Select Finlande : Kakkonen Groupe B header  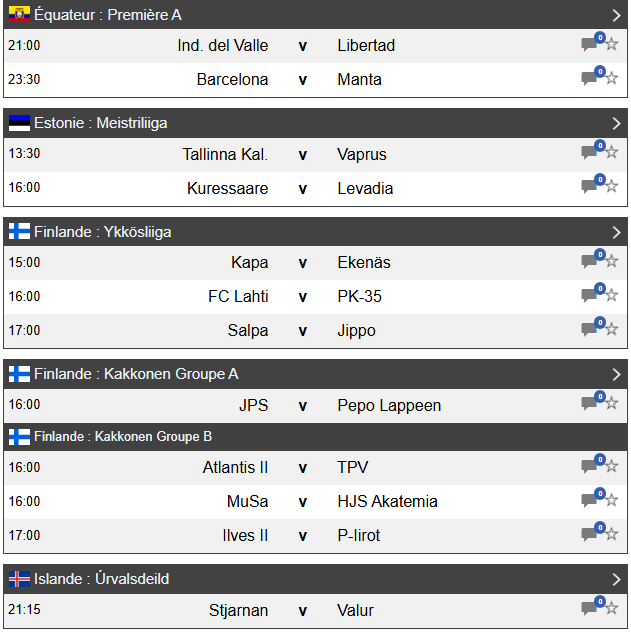click(123, 437)
